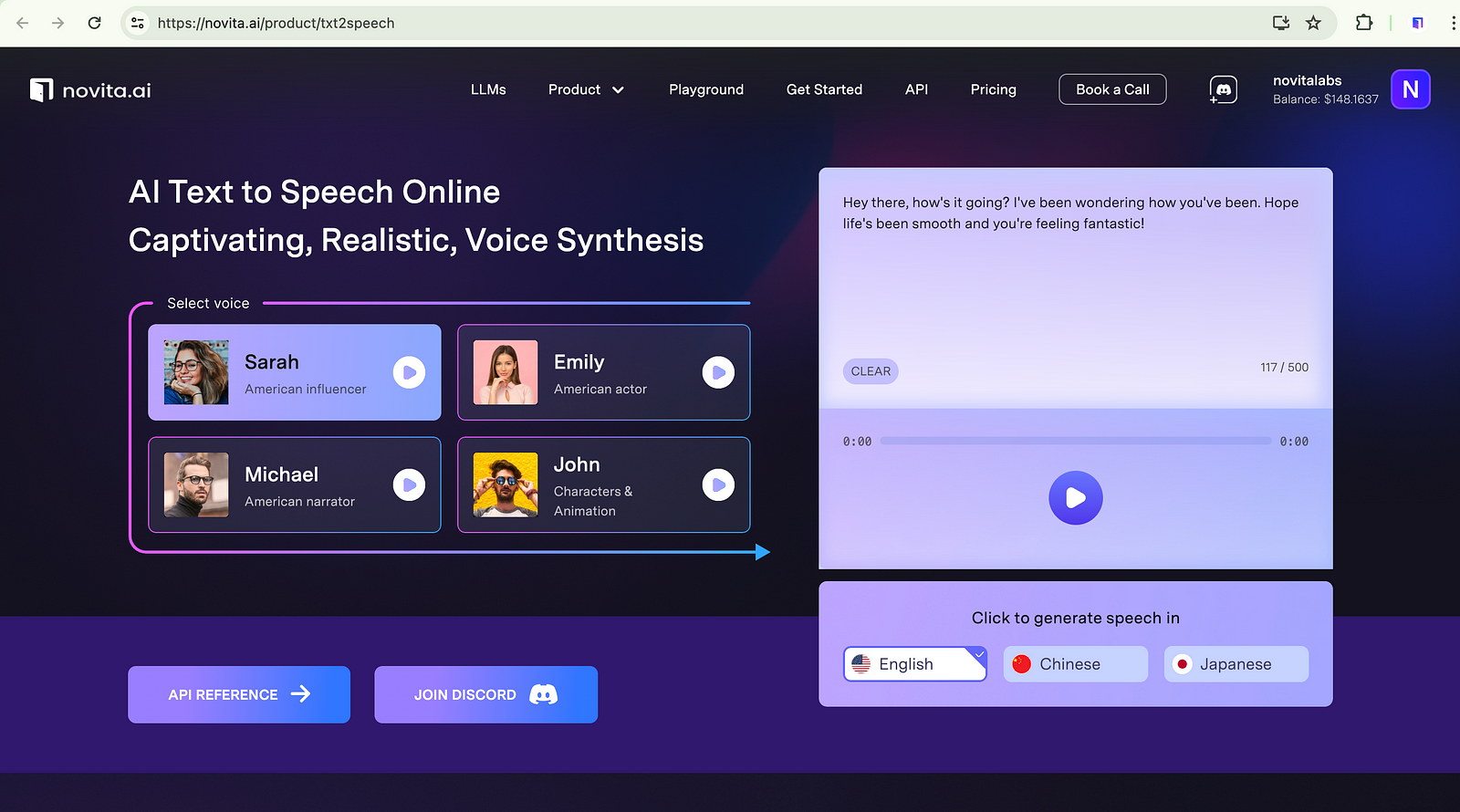Click the audio progress bar
Screen dimensions: 1460x812
coord(1075,441)
